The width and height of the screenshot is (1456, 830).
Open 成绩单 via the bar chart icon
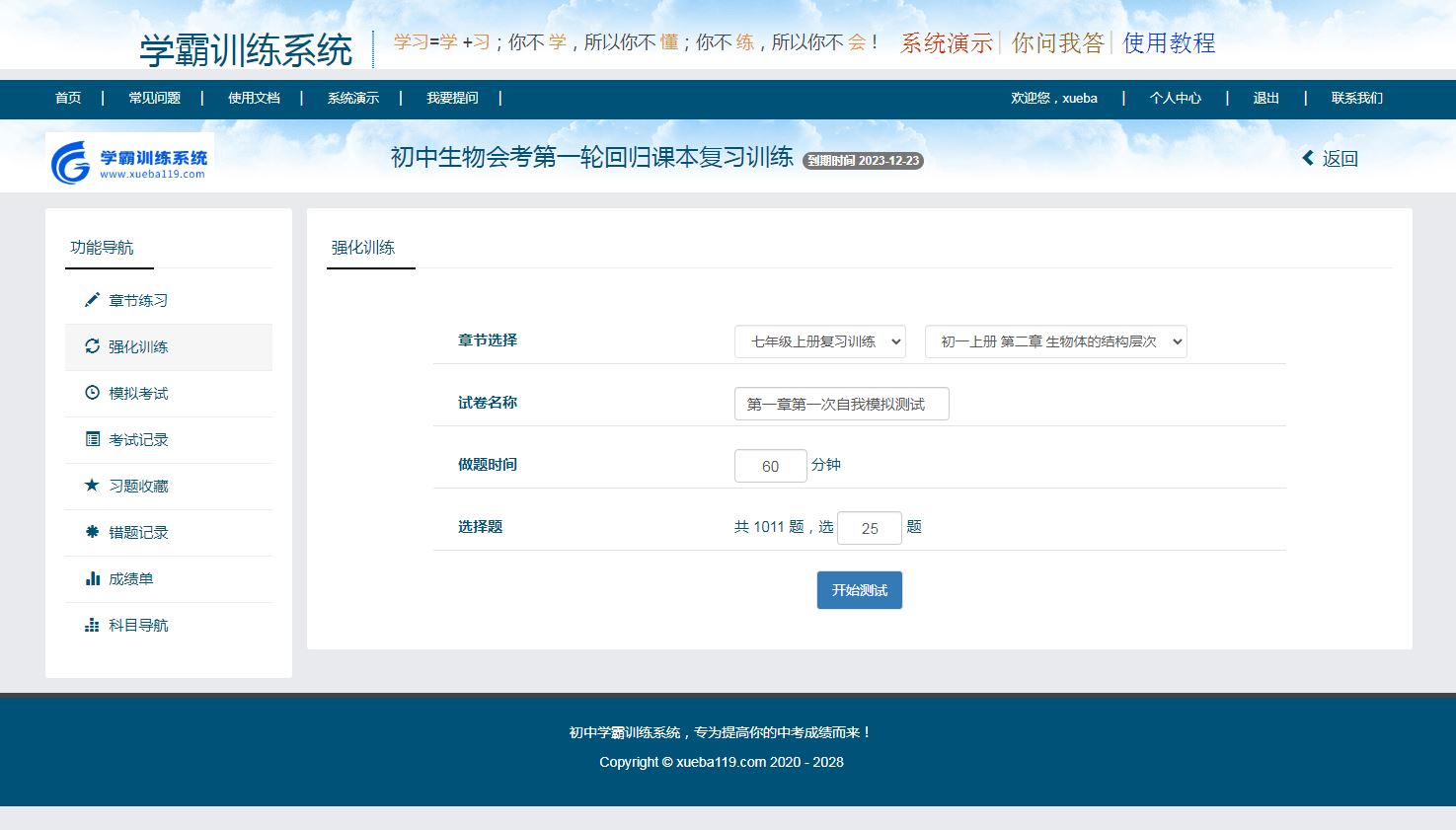coord(92,578)
